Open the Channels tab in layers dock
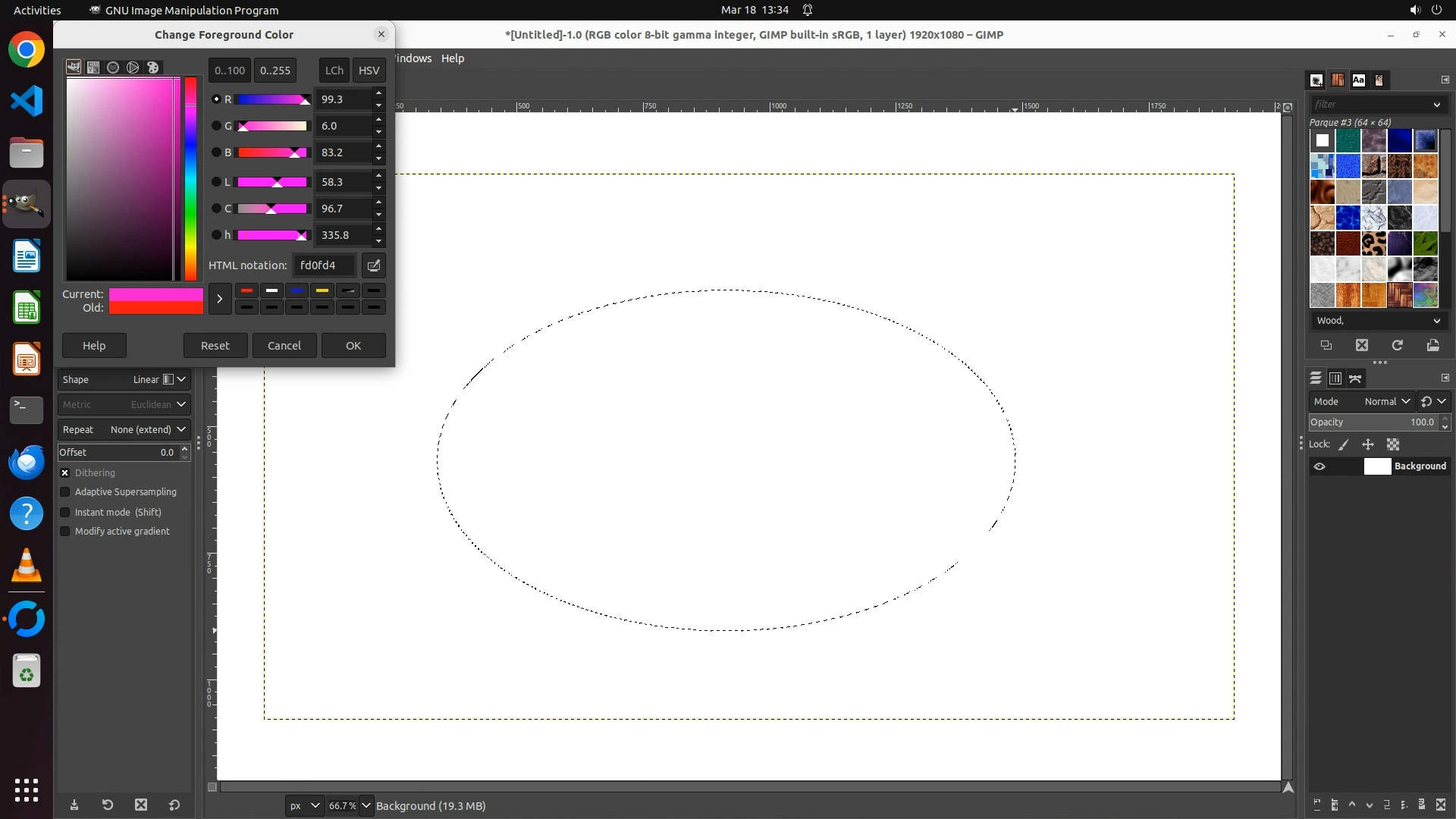 pos(1335,378)
